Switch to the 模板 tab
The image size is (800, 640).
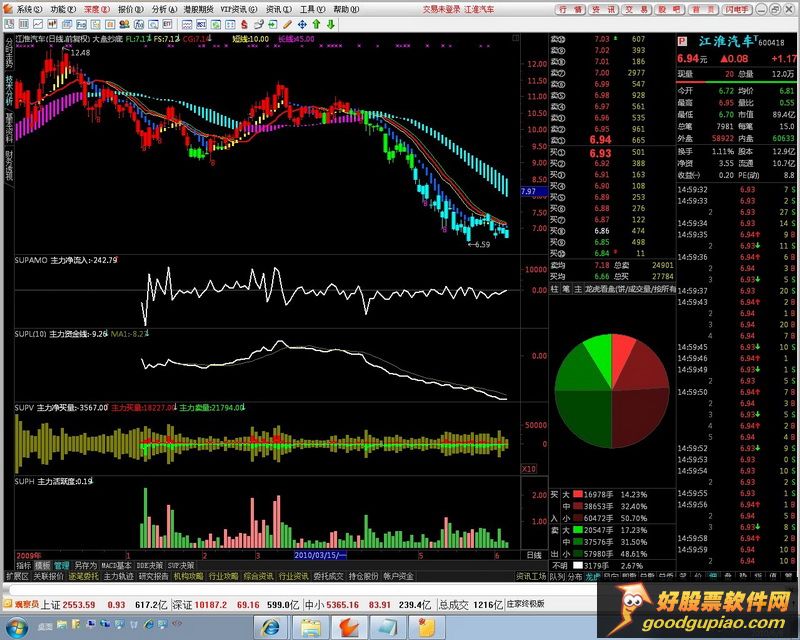(42, 565)
